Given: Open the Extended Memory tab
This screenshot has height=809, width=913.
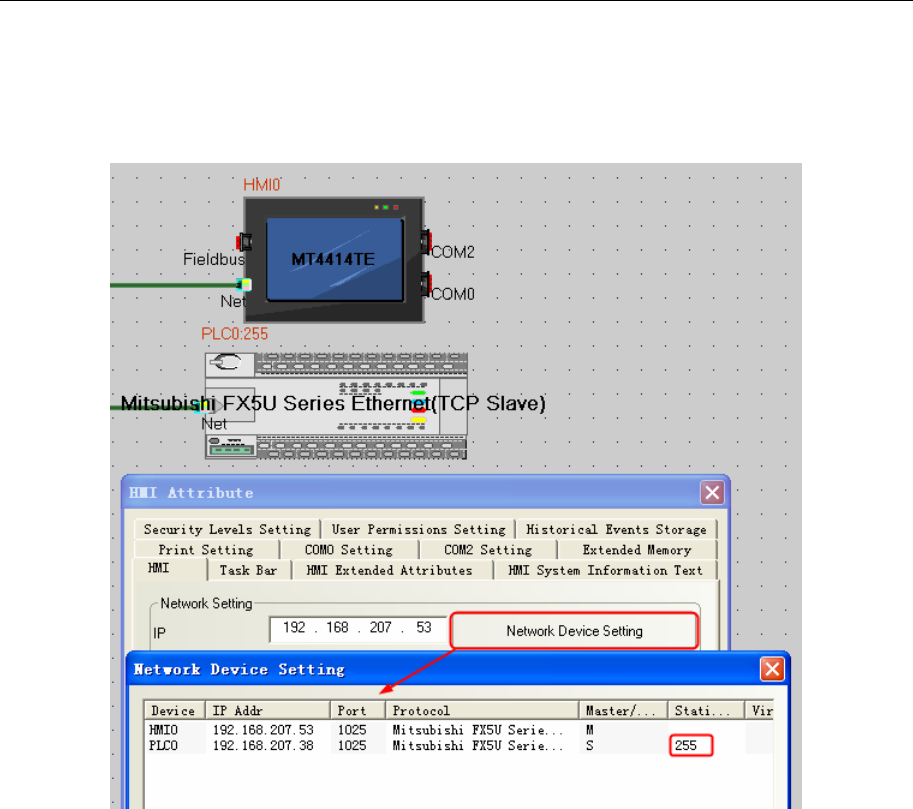Looking at the screenshot, I should pos(637,550).
